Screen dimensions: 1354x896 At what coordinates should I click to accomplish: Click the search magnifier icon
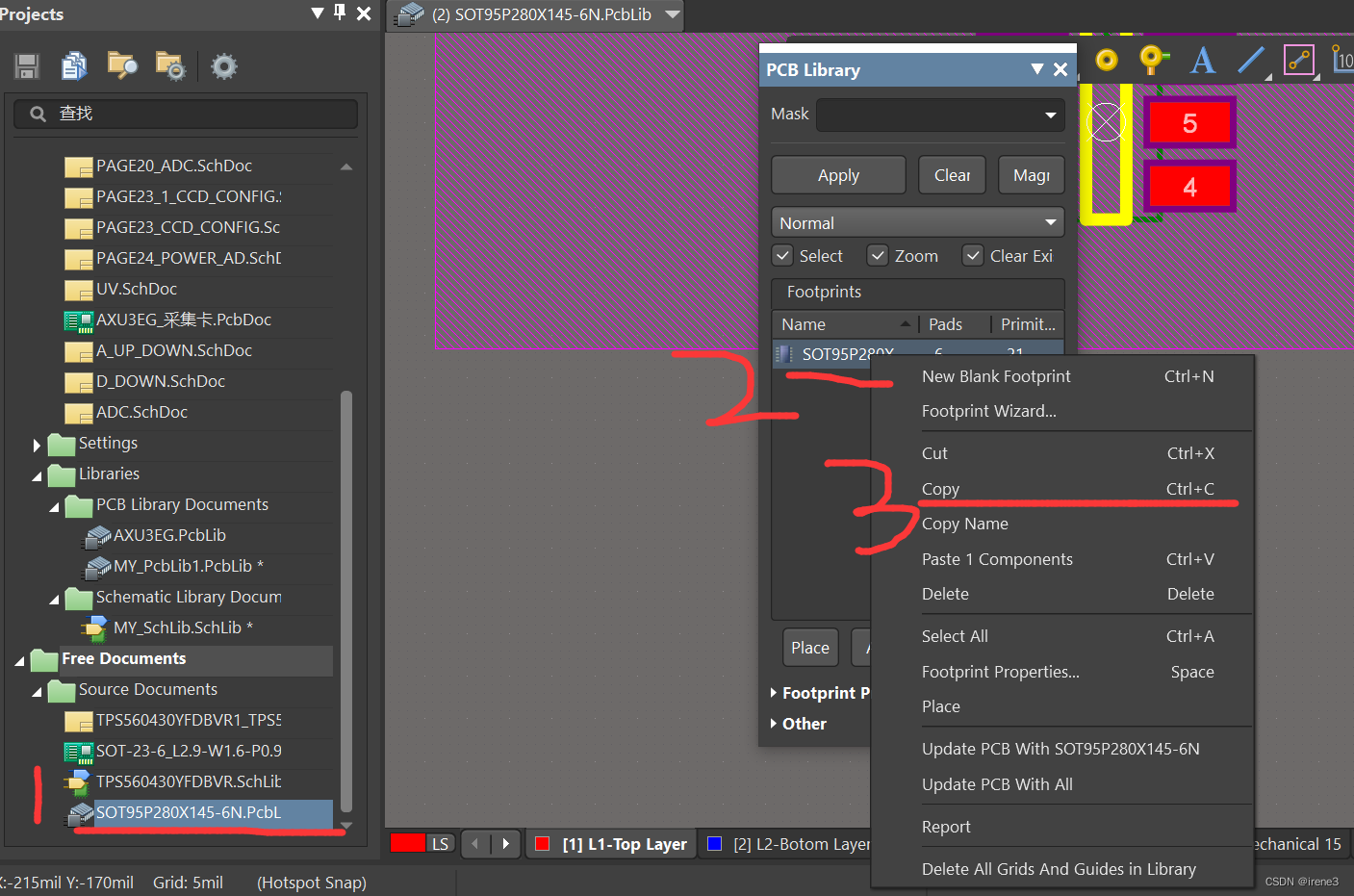[38, 114]
